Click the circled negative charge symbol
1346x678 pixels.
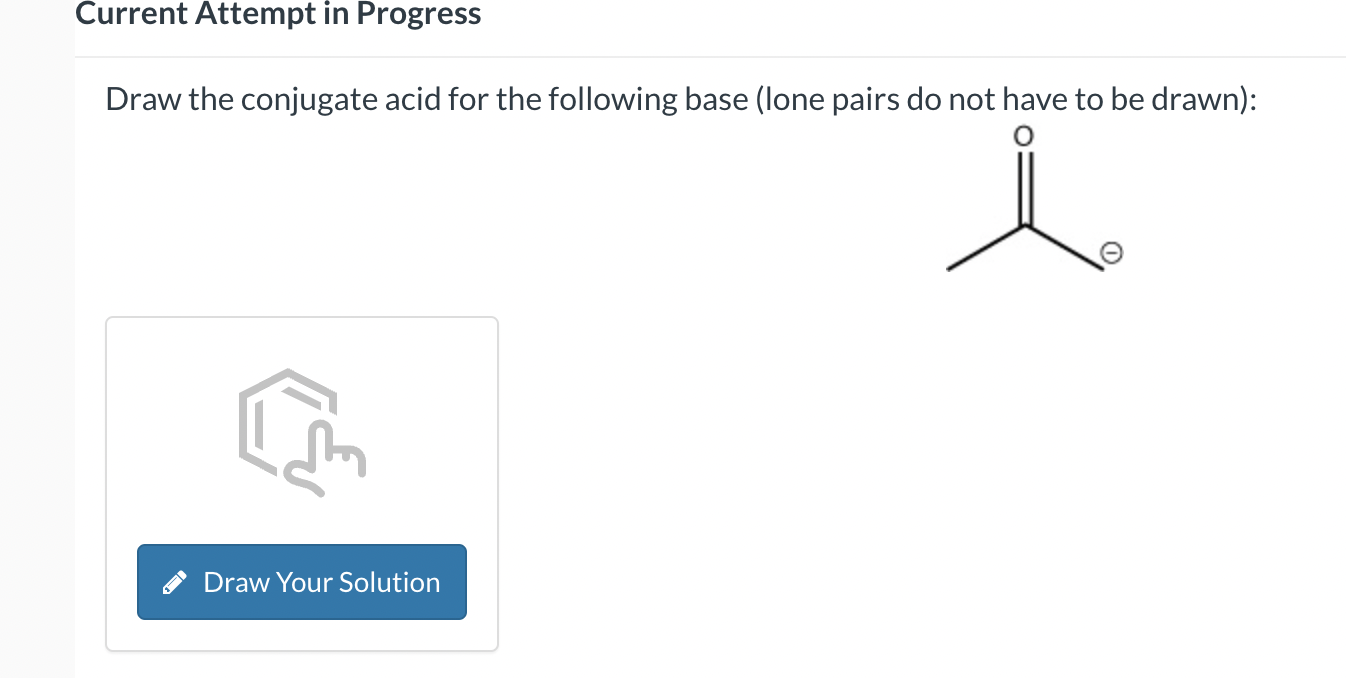point(1113,253)
